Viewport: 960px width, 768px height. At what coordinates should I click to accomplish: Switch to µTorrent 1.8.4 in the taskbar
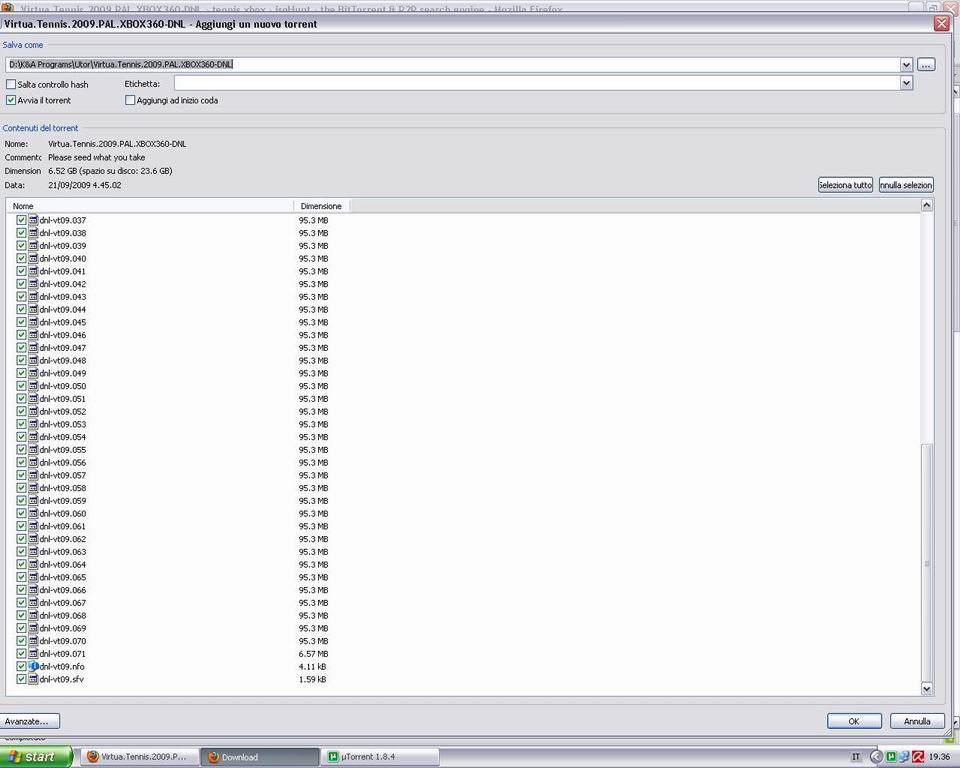coord(380,757)
